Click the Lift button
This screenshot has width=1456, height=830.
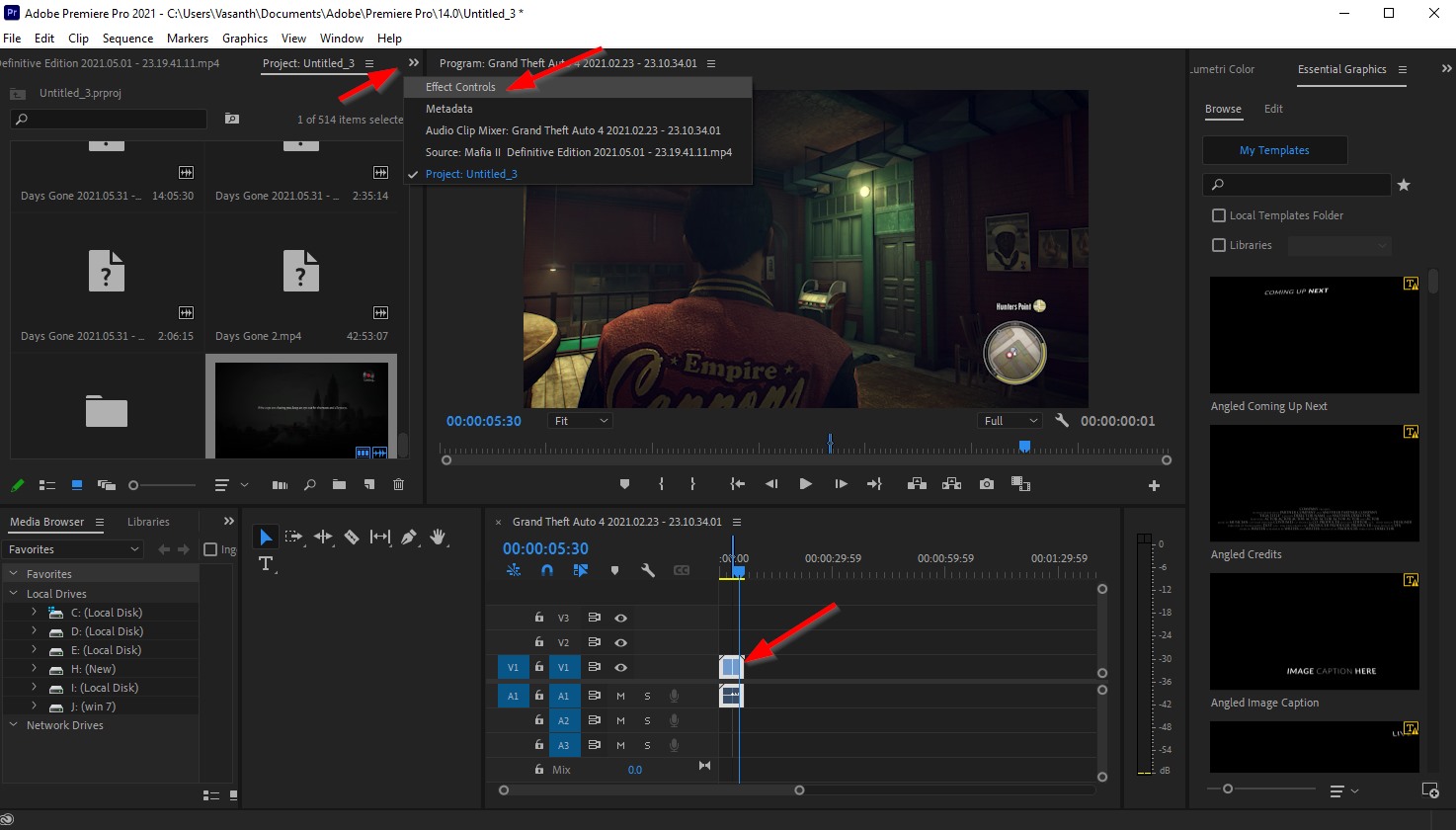[917, 484]
